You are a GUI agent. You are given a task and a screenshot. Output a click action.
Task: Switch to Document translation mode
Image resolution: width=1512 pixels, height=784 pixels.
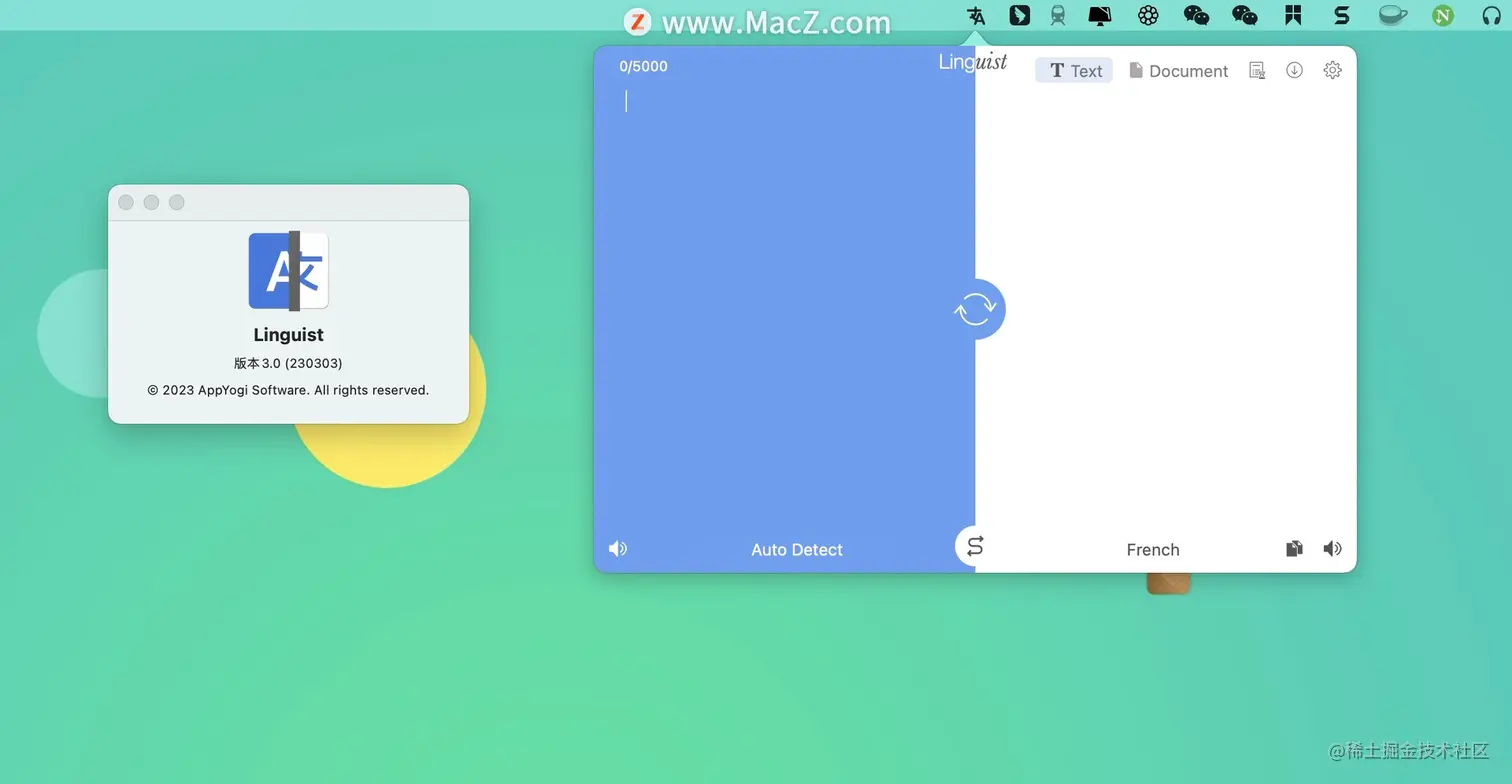(1178, 70)
